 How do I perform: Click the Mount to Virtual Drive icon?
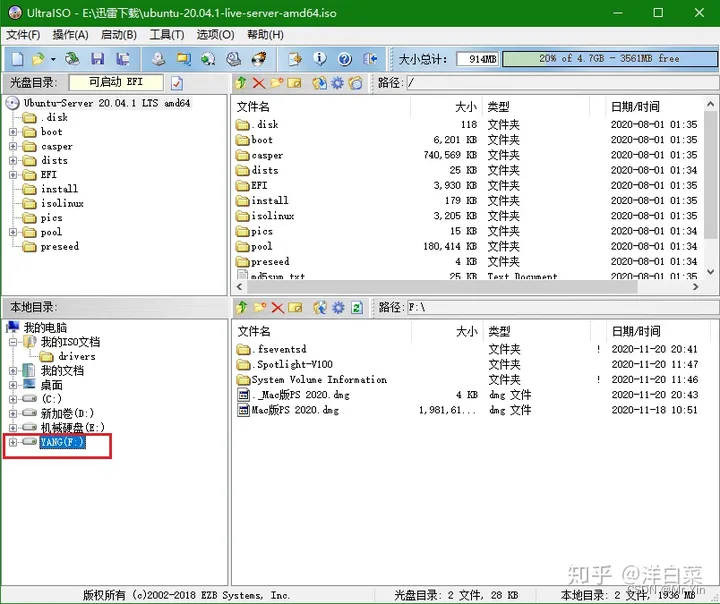pyautogui.click(x=234, y=59)
